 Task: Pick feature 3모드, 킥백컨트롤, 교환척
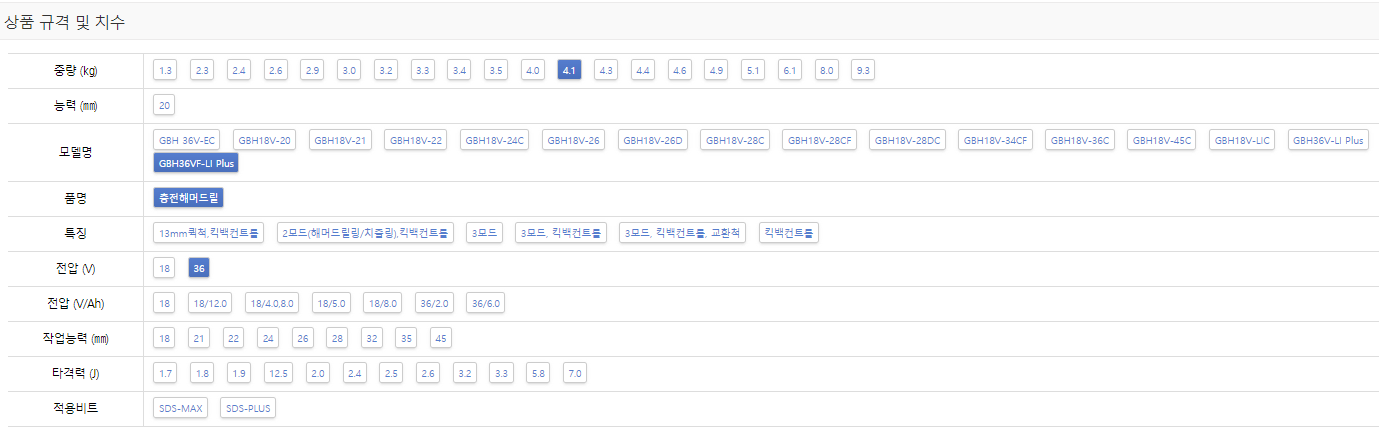coord(682,233)
